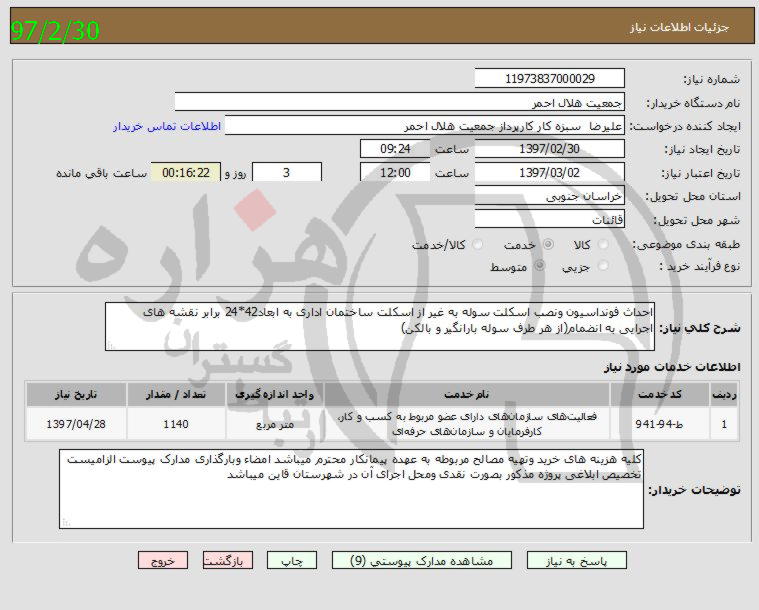Click the خروج exit button
The height and width of the screenshot is (610, 759).
pos(163,561)
